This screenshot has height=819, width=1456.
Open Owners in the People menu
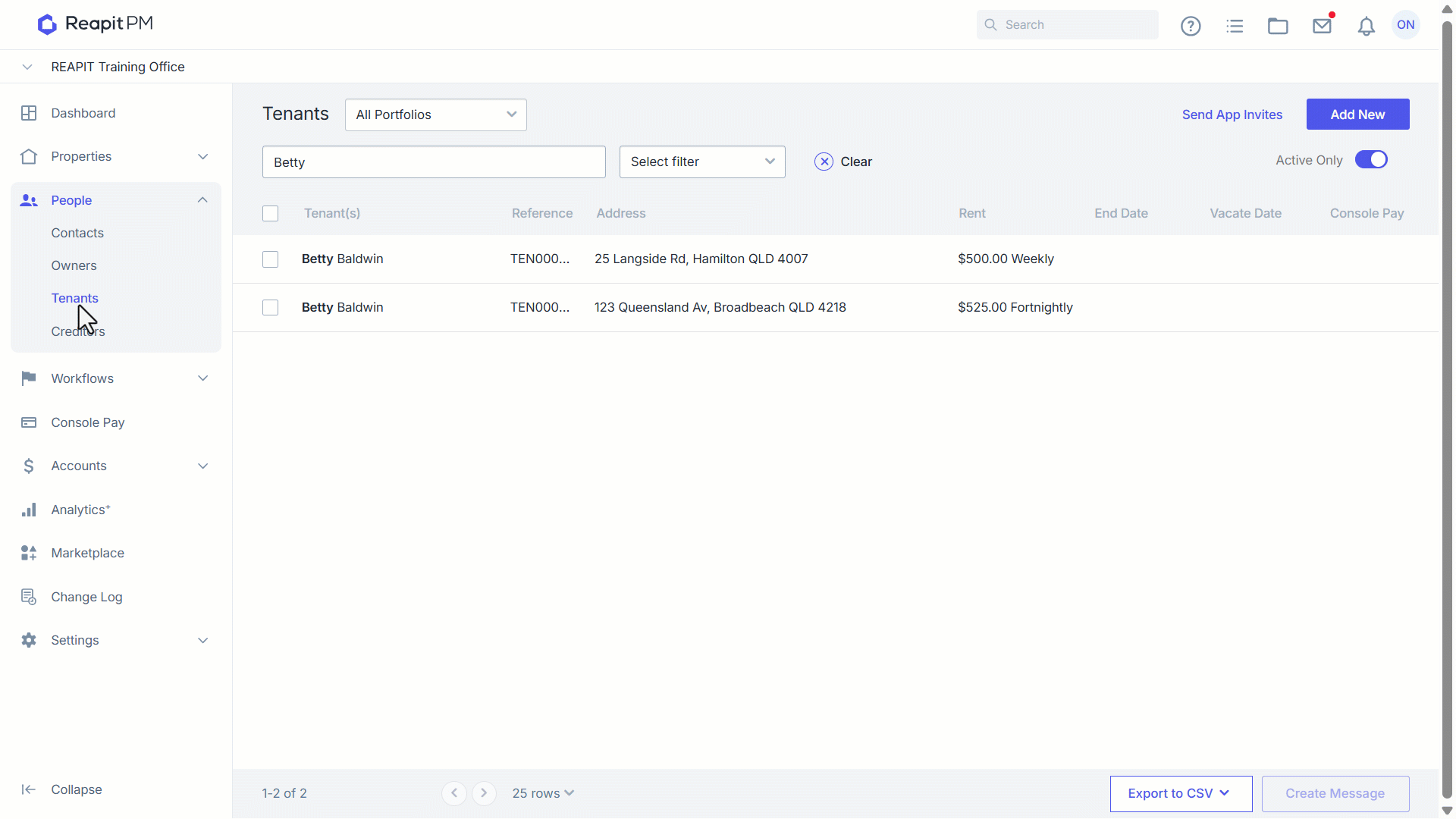pos(74,265)
